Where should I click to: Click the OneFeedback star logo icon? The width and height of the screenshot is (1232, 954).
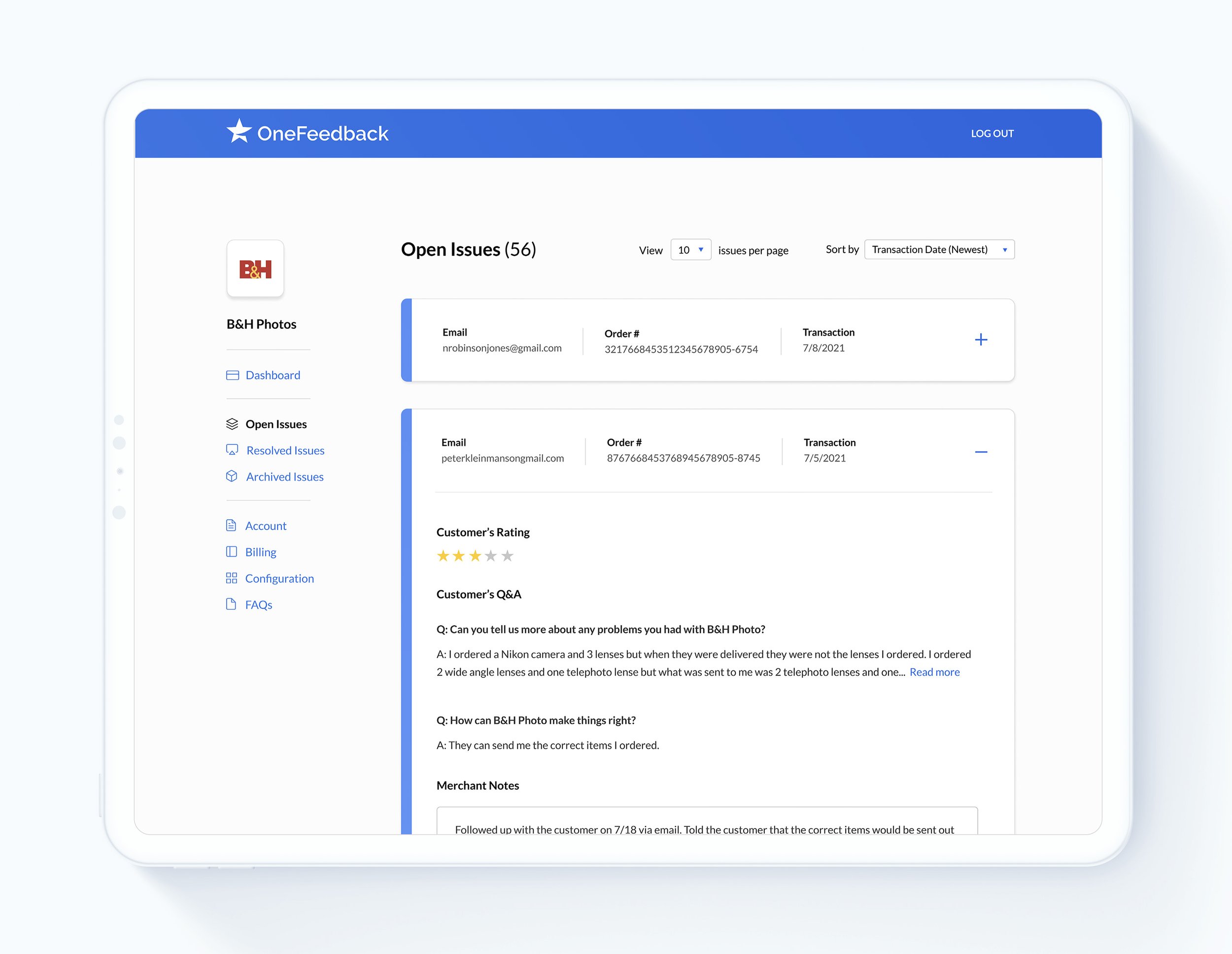point(239,131)
